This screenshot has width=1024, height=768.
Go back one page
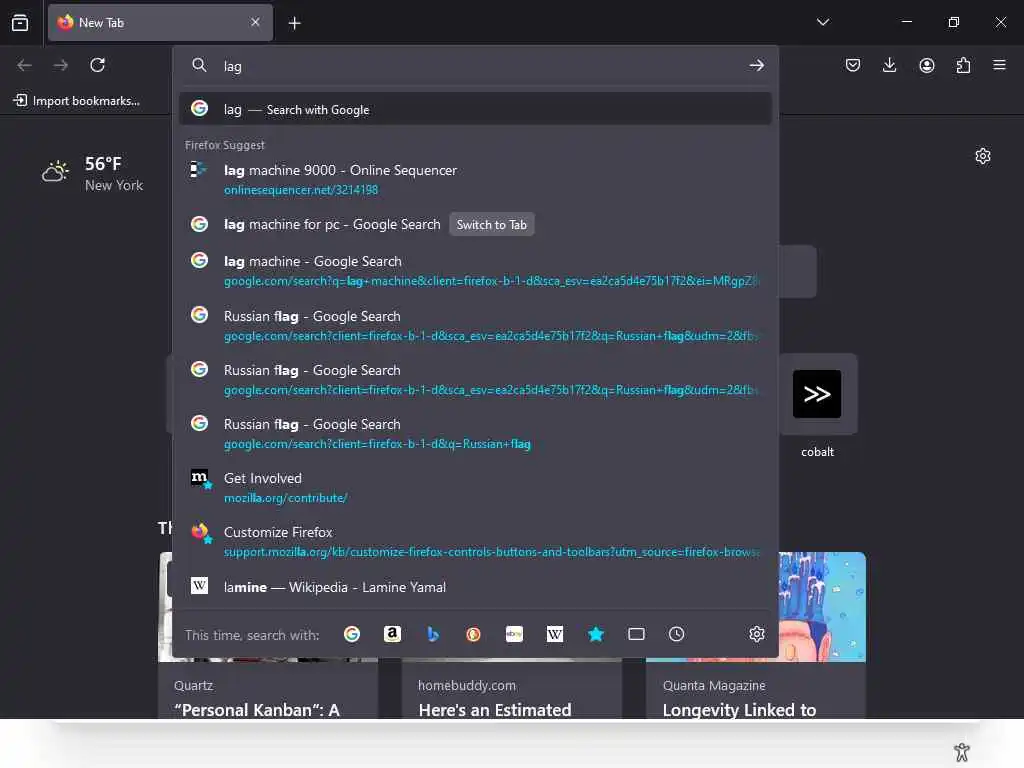tap(25, 65)
